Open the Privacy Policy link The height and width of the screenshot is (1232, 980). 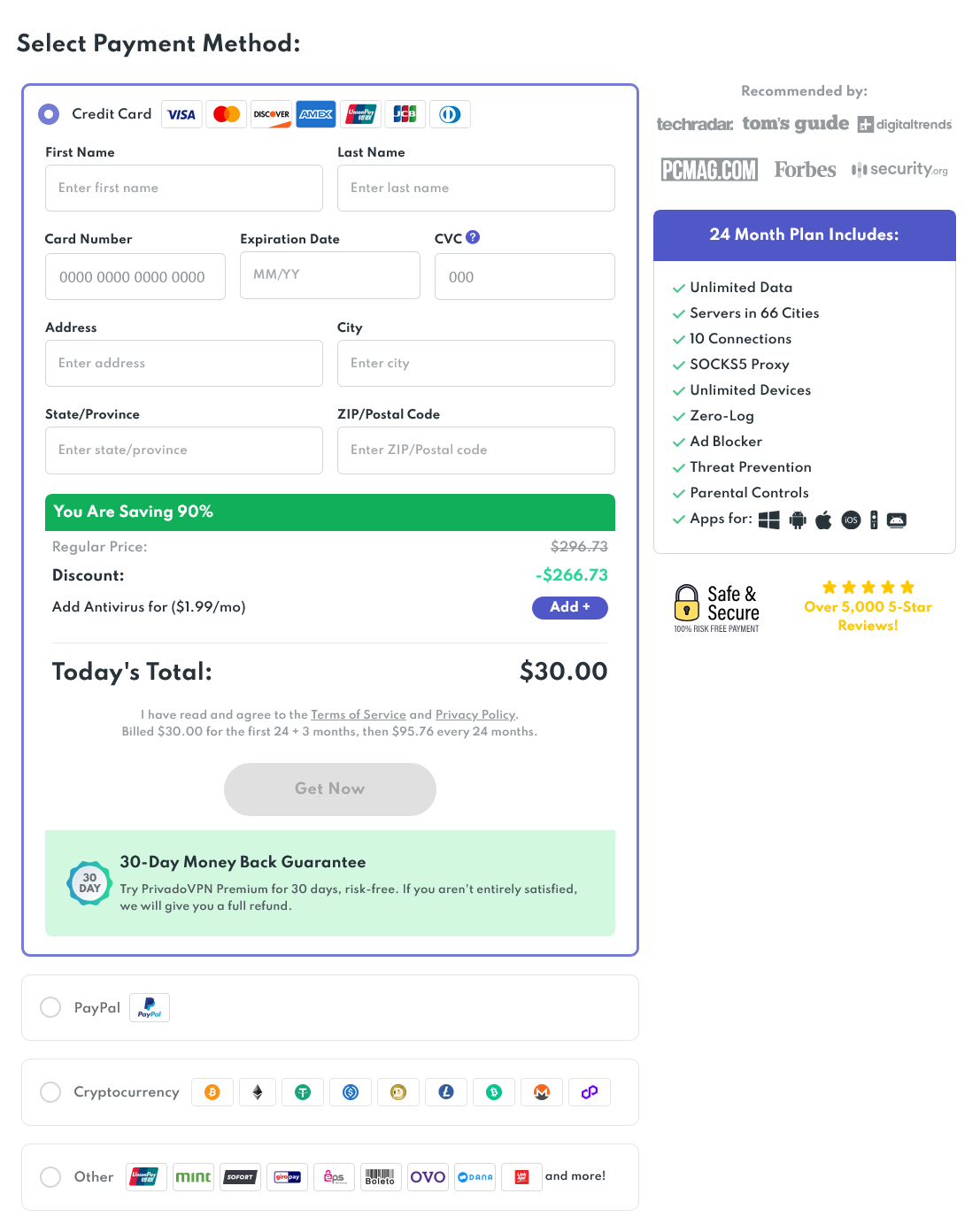coord(475,714)
